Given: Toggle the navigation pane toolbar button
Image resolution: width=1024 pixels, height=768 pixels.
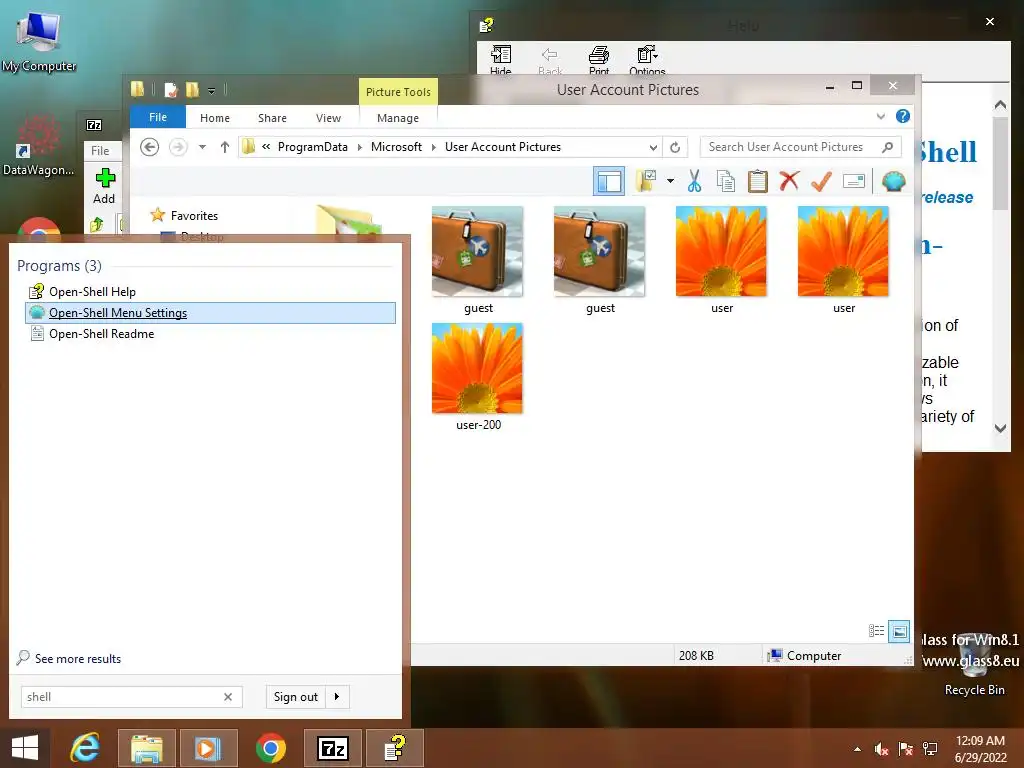Looking at the screenshot, I should pyautogui.click(x=609, y=181).
